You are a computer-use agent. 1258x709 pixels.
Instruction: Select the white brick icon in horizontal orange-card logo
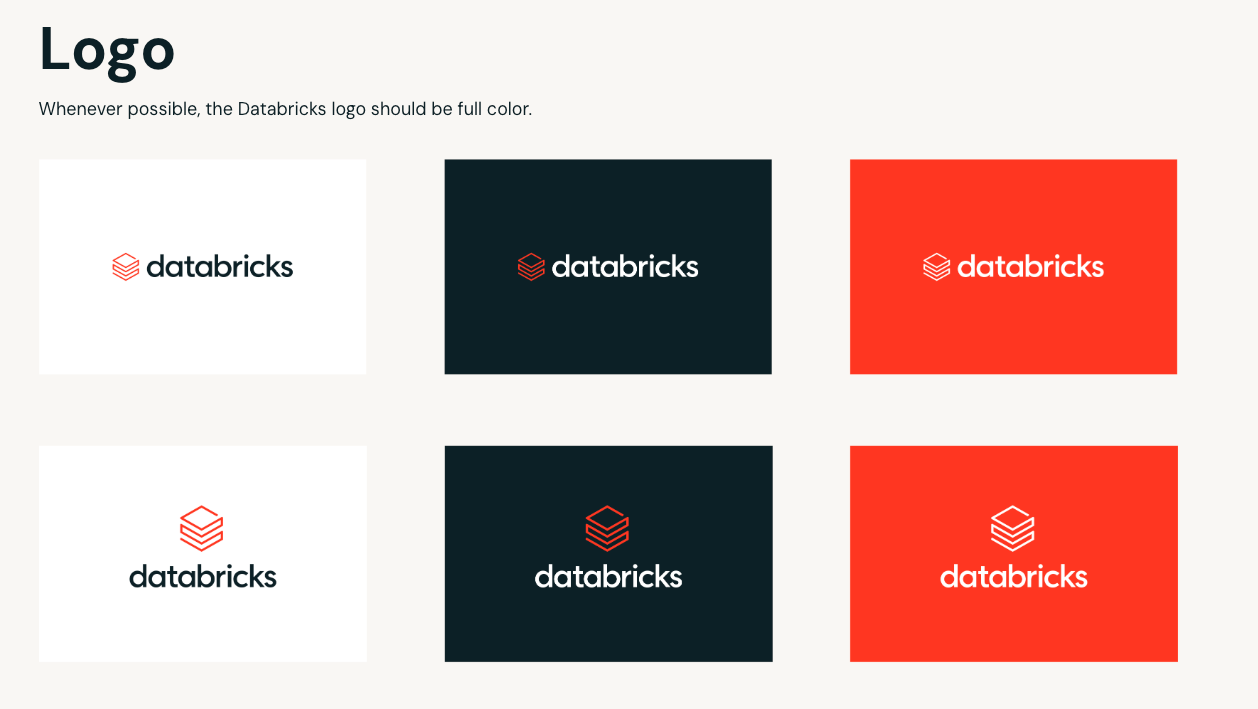[936, 267]
